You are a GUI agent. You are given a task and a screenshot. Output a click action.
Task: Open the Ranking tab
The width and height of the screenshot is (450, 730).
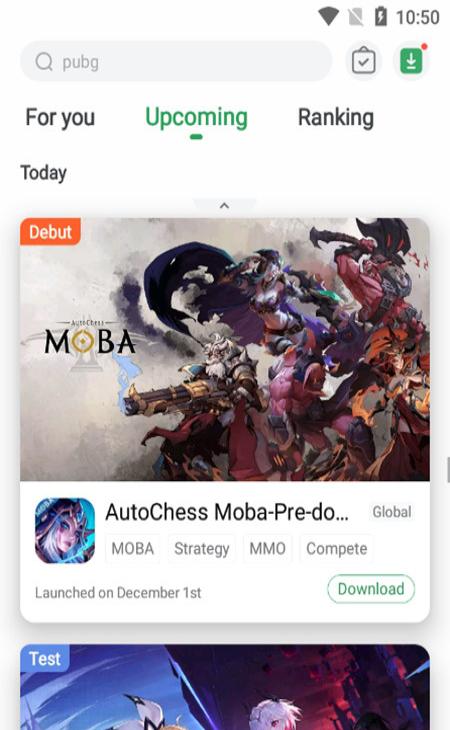point(336,117)
